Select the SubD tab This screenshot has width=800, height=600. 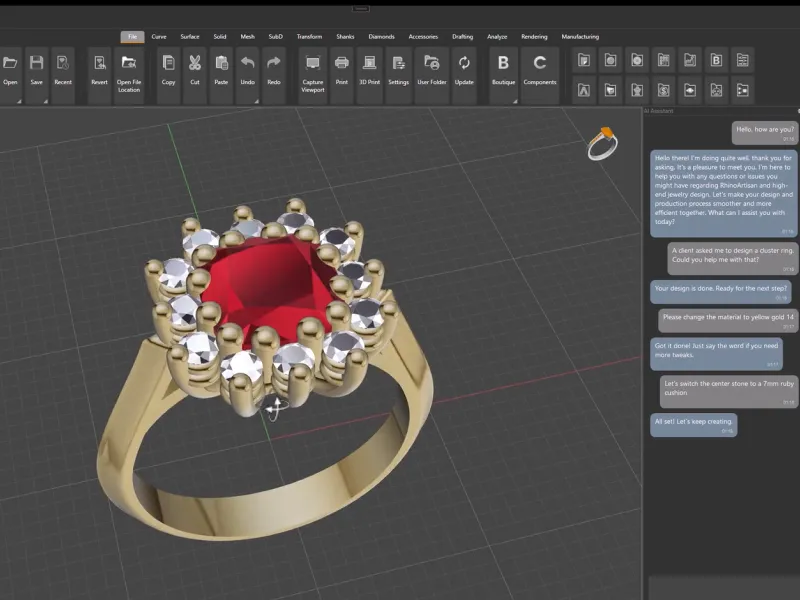276,37
